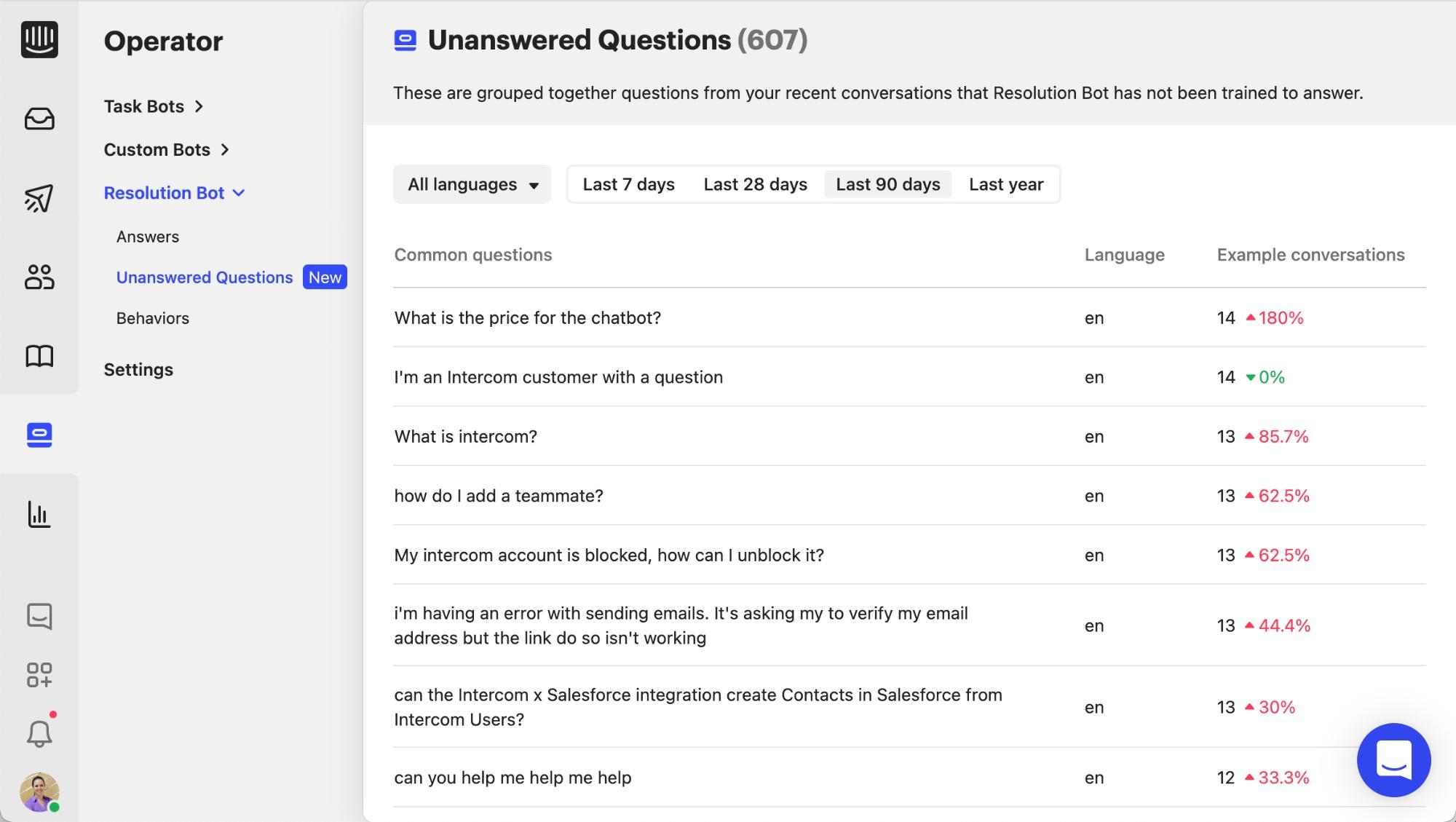1456x822 pixels.
Task: Open Behaviors under Resolution Bot
Action: click(153, 318)
